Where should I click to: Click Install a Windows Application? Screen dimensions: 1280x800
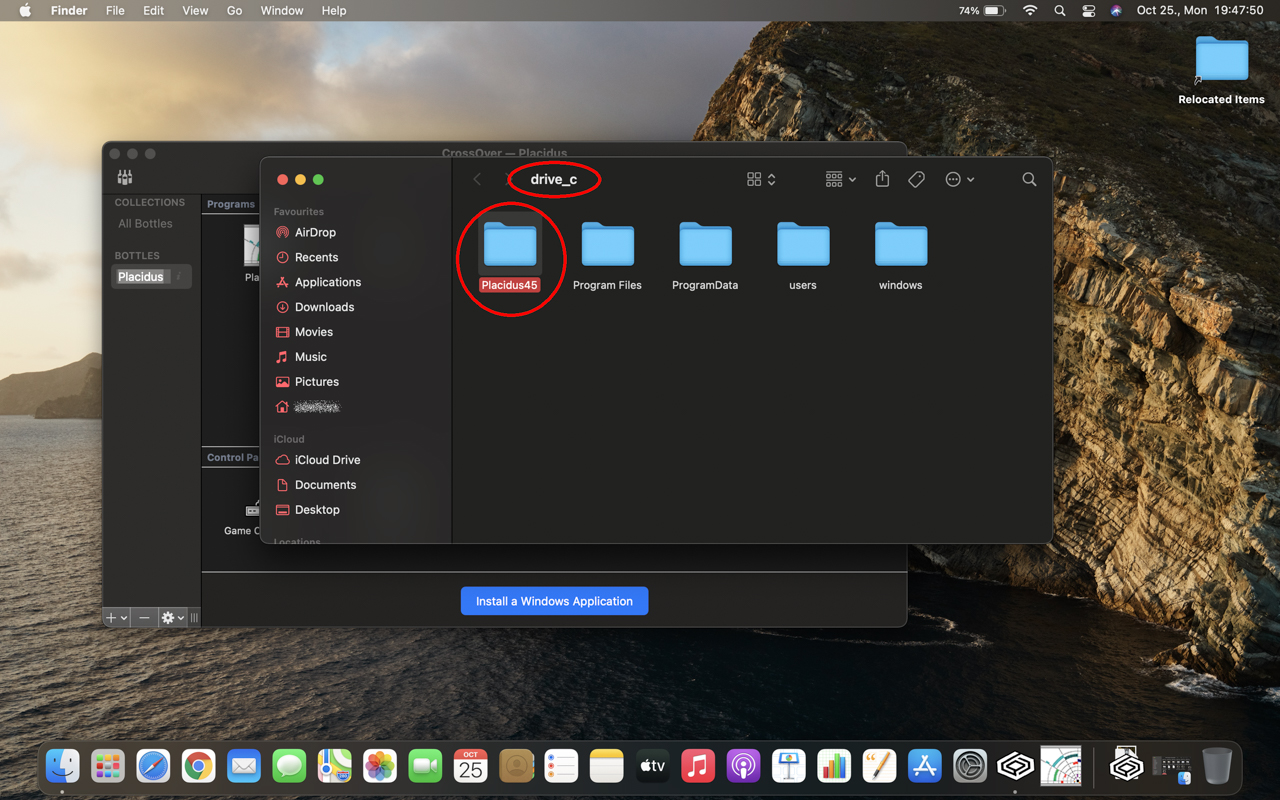pos(554,601)
